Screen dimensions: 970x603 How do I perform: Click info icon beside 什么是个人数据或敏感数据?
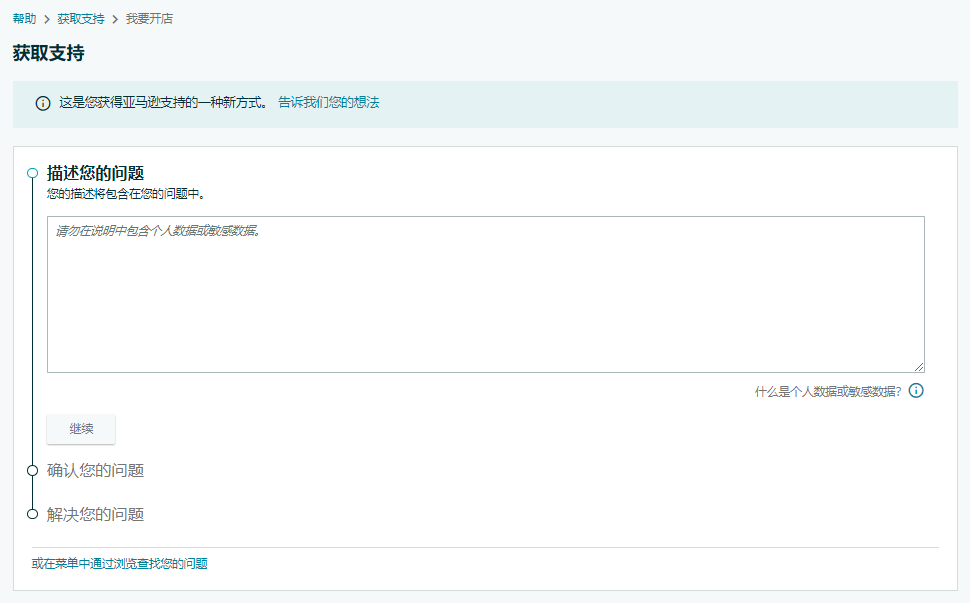pos(915,391)
